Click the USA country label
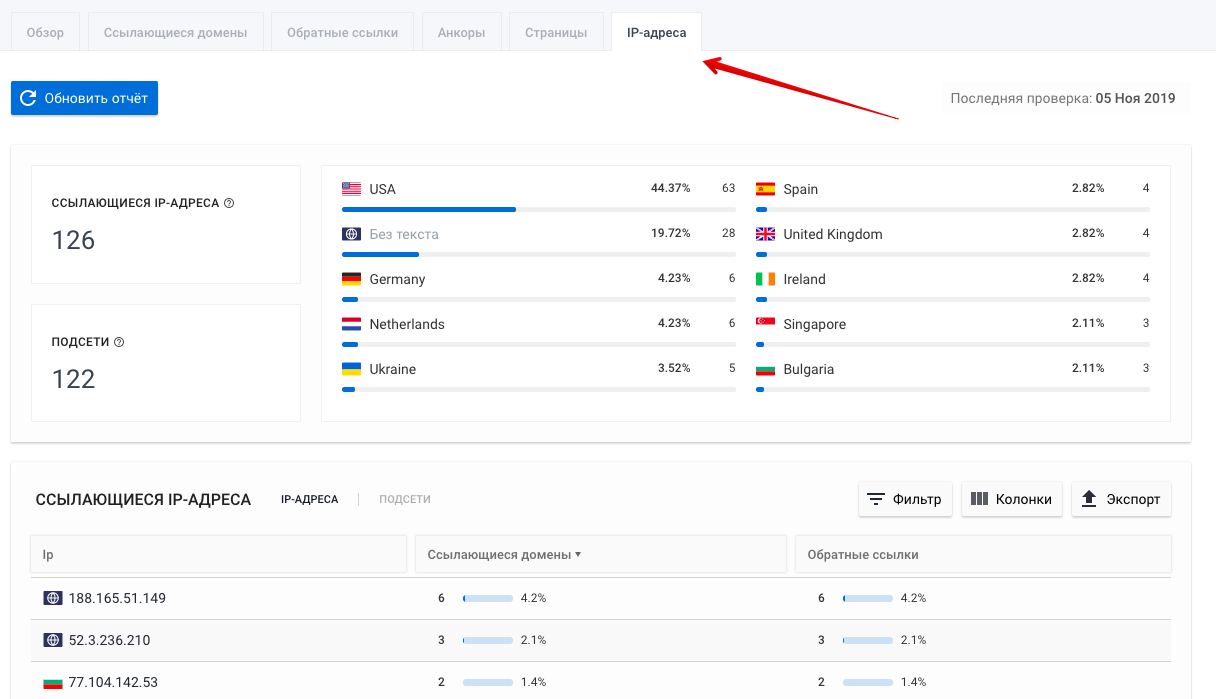 click(x=383, y=189)
